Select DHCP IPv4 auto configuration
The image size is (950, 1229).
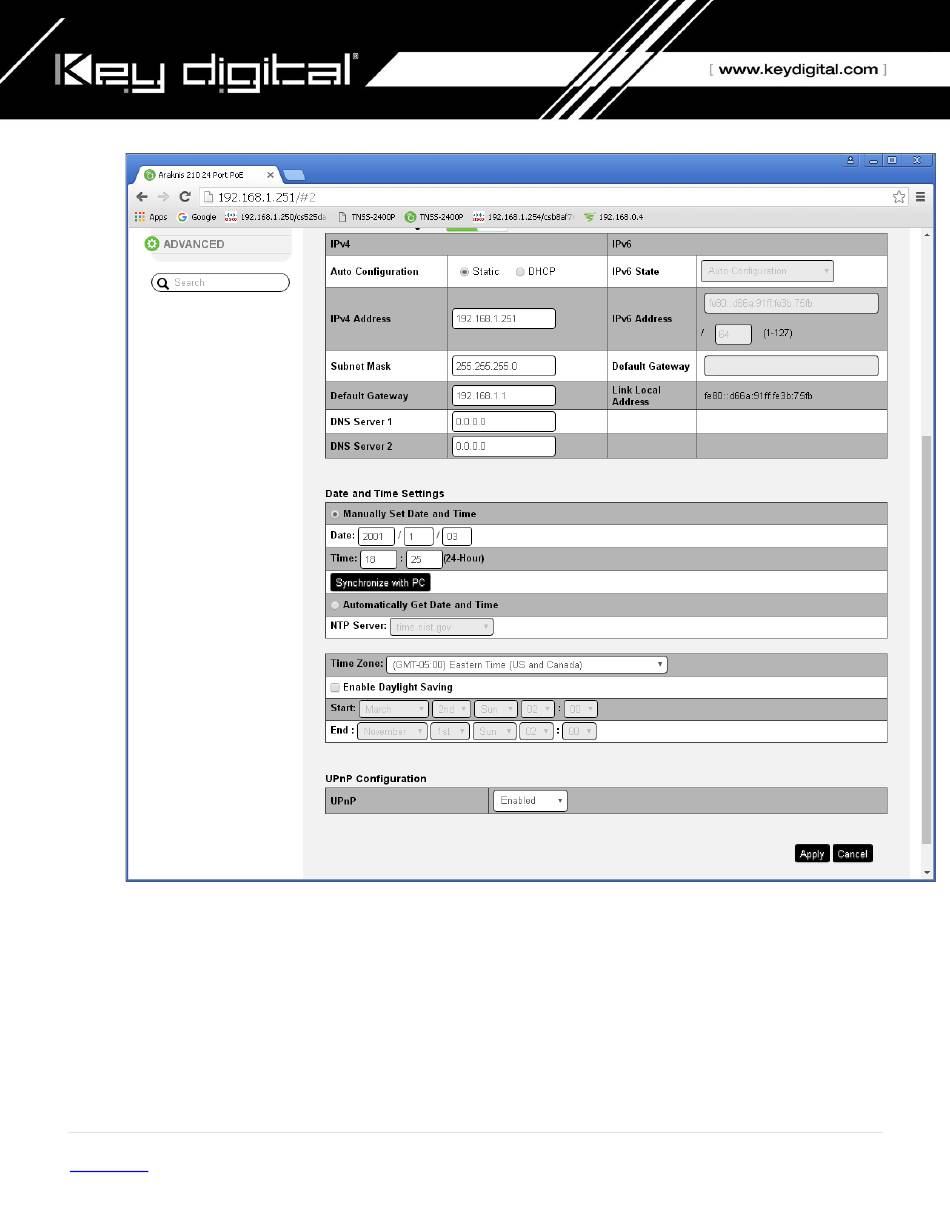520,272
